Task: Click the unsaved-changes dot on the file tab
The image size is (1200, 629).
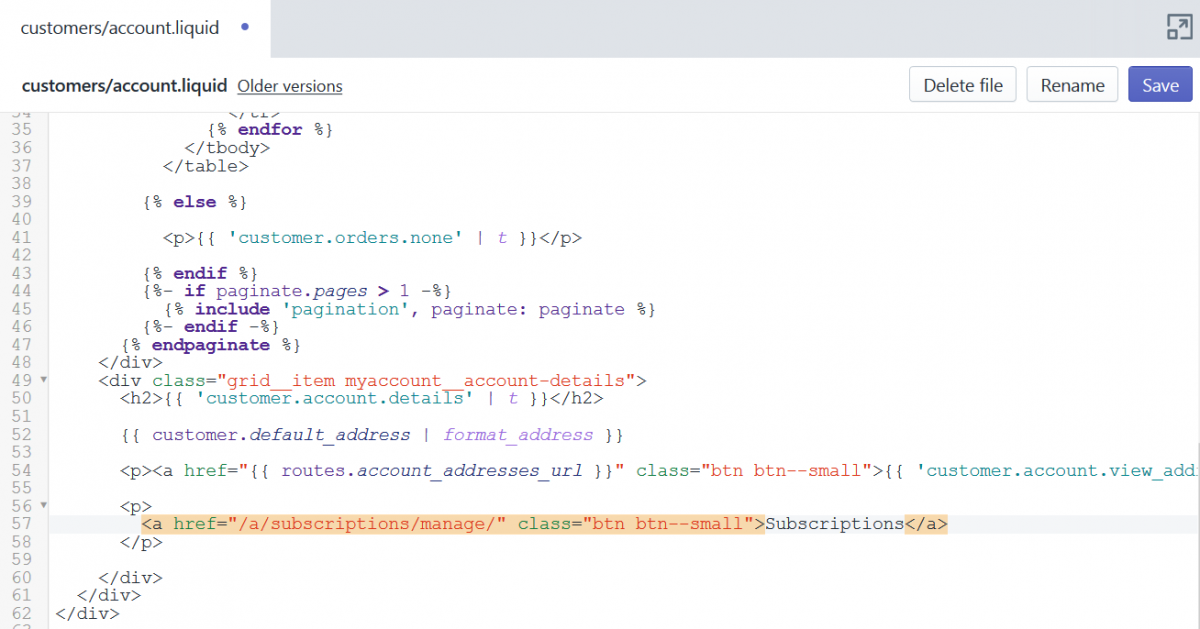Action: pos(245,28)
